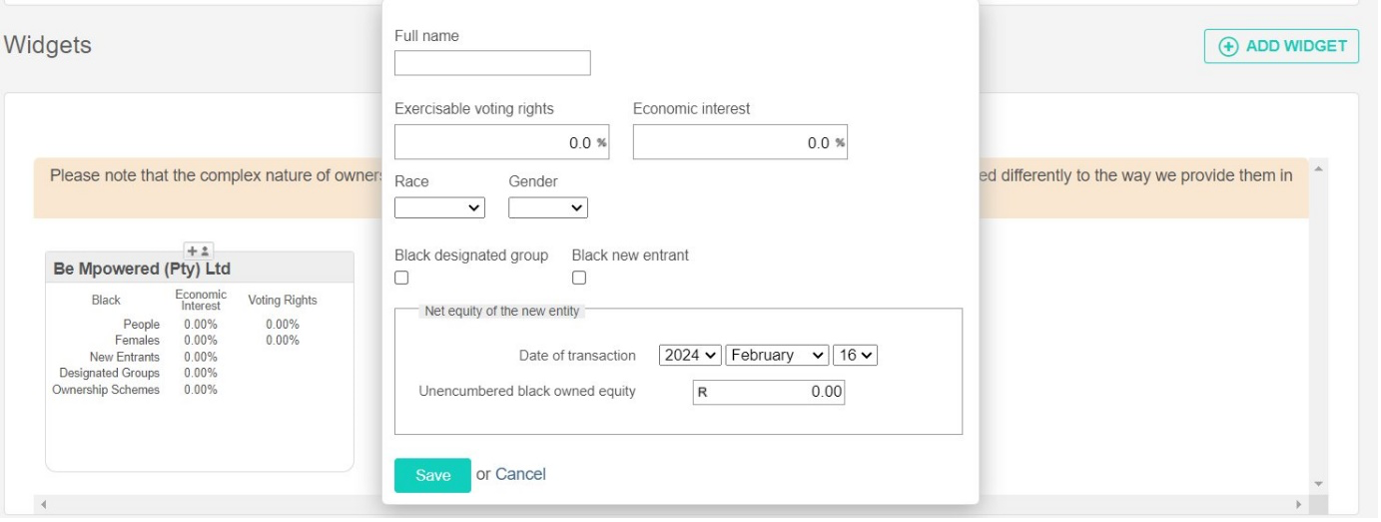This screenshot has height=522, width=1381.
Task: Click the Economic interest percentage field
Action: click(740, 143)
